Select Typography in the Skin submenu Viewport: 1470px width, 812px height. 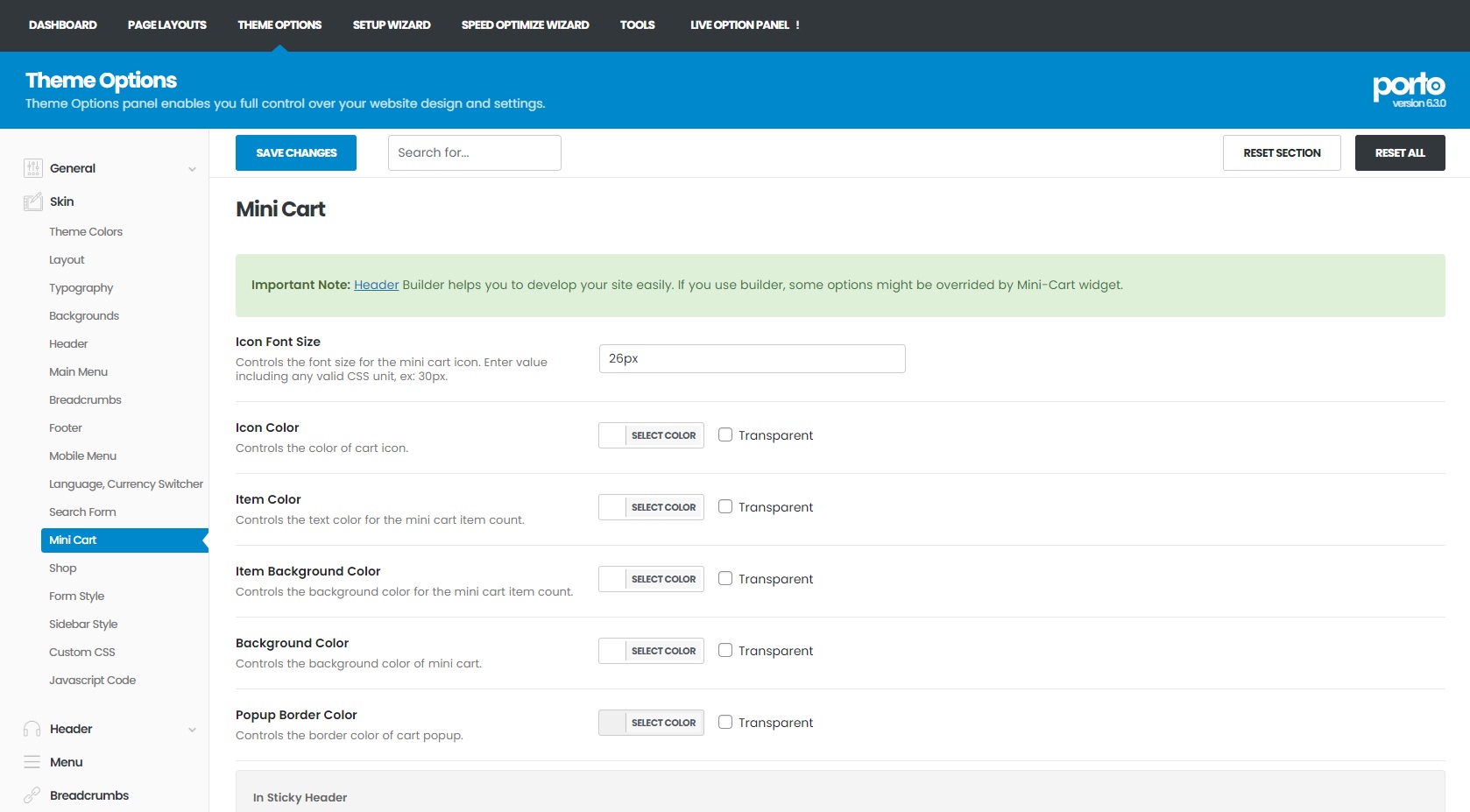coord(81,287)
